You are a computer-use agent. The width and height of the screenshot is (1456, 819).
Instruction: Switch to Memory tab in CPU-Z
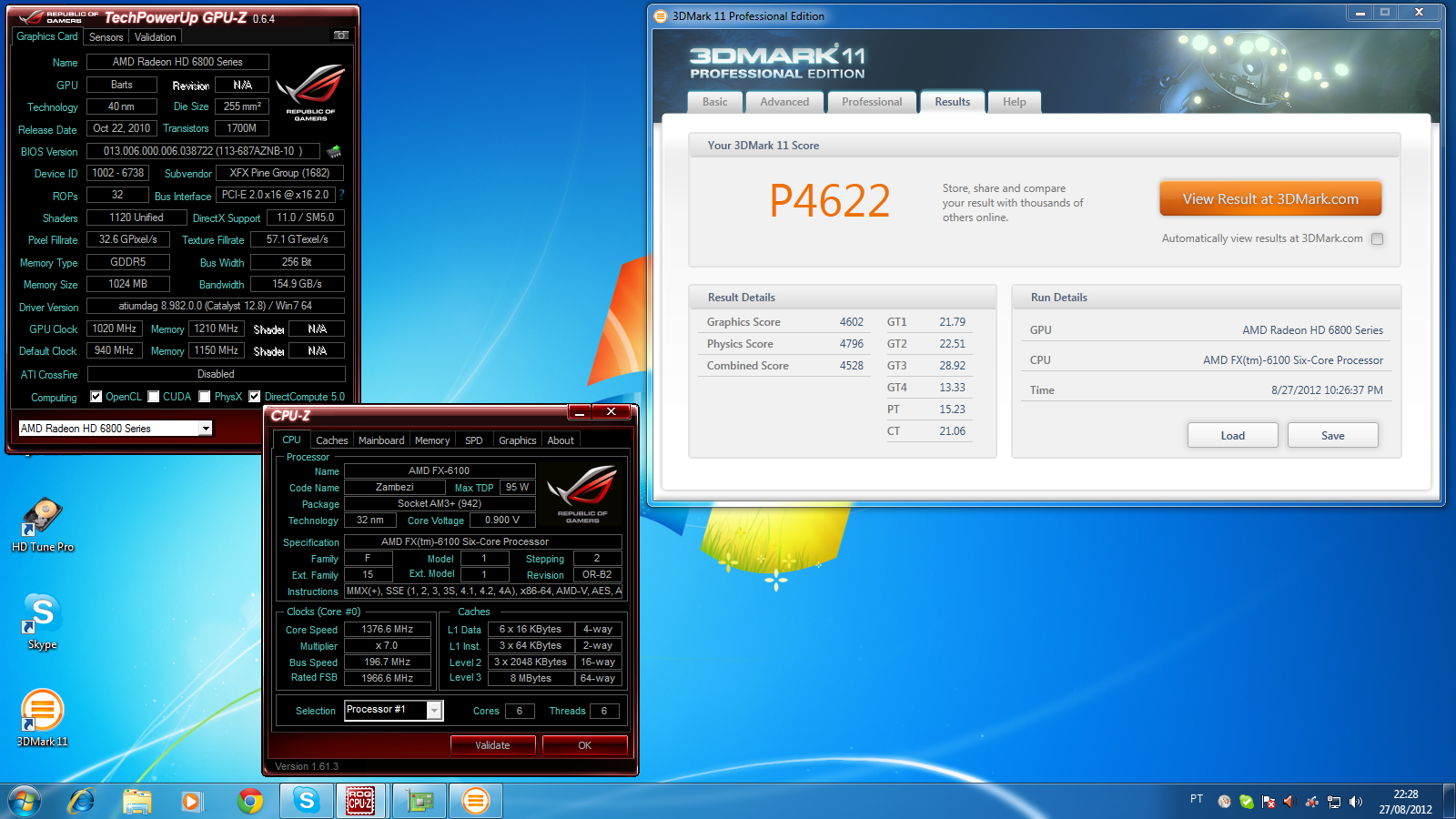click(x=432, y=440)
